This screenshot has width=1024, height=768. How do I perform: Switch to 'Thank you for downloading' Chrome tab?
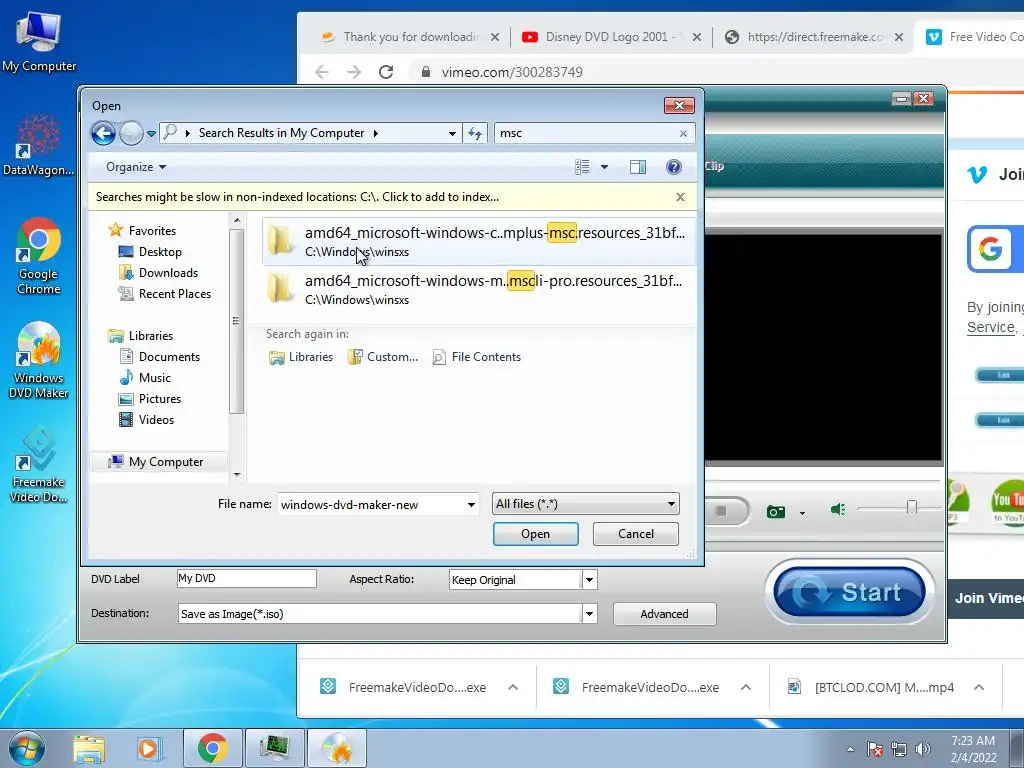[411, 37]
